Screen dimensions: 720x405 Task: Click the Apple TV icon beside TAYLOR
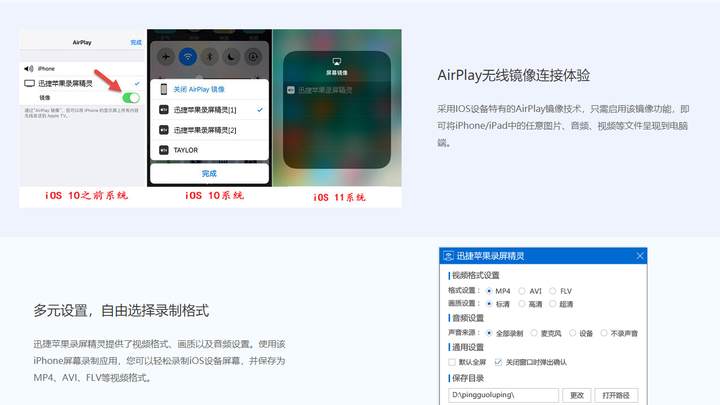pyautogui.click(x=164, y=150)
